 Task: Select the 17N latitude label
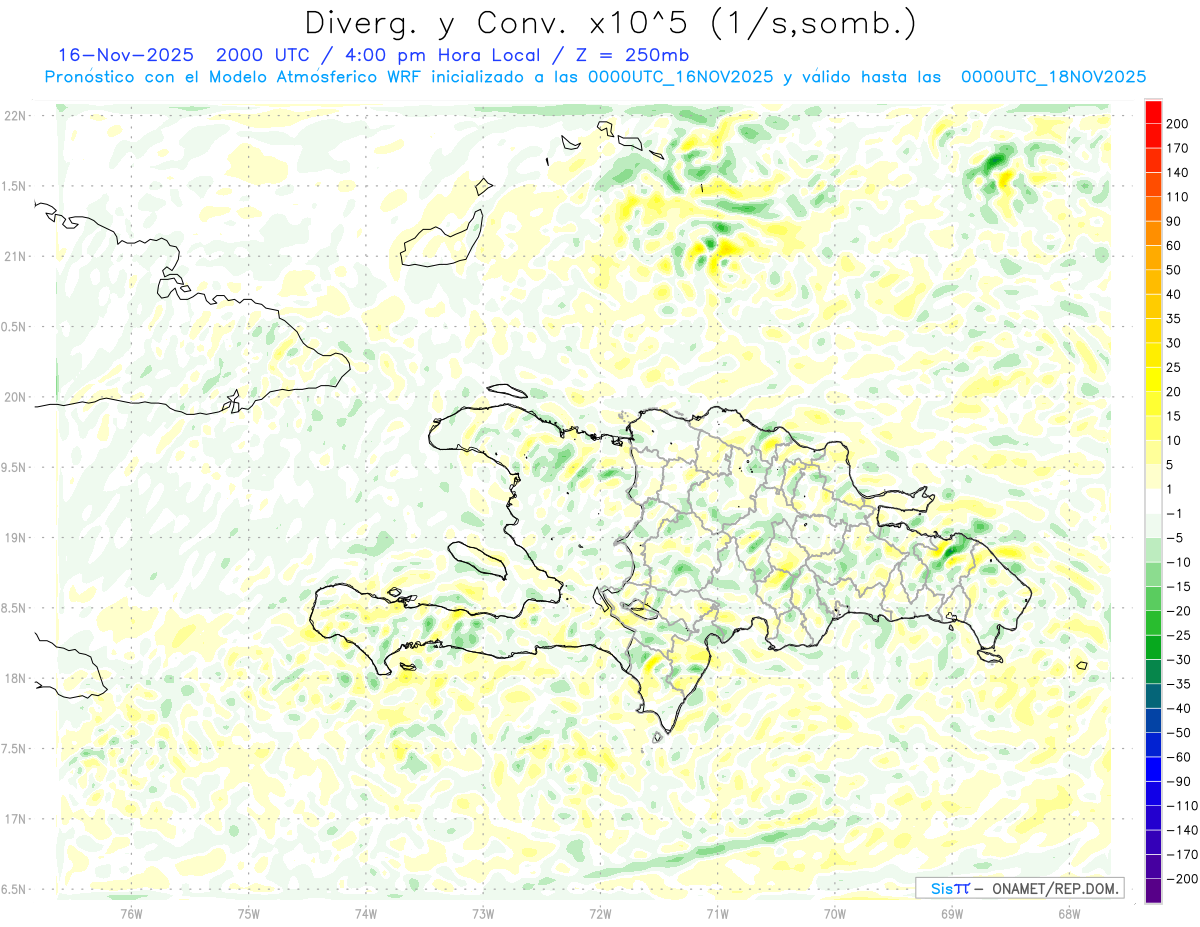(16, 819)
